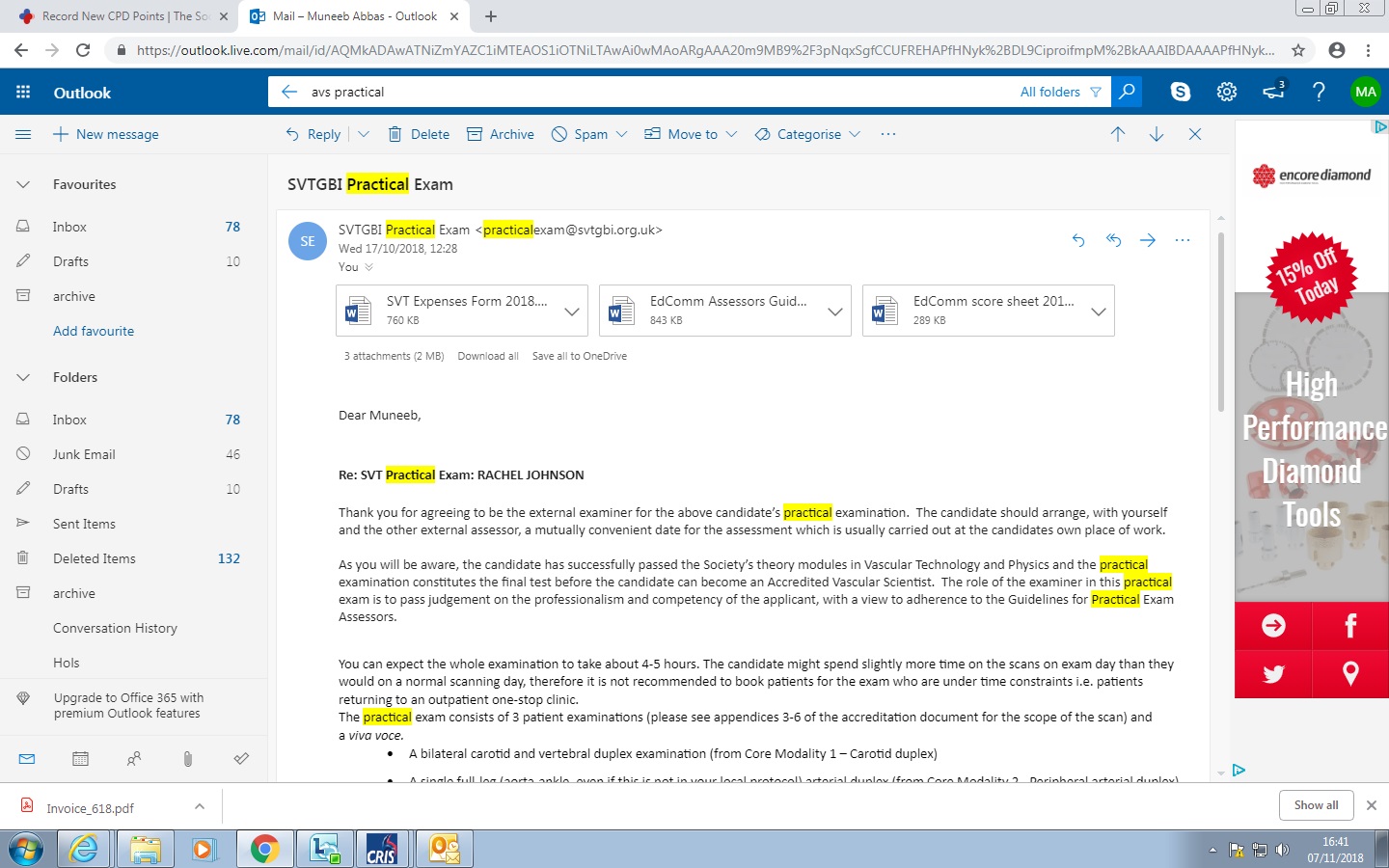Open the Junk Email folder
The height and width of the screenshot is (868, 1389).
point(84,454)
